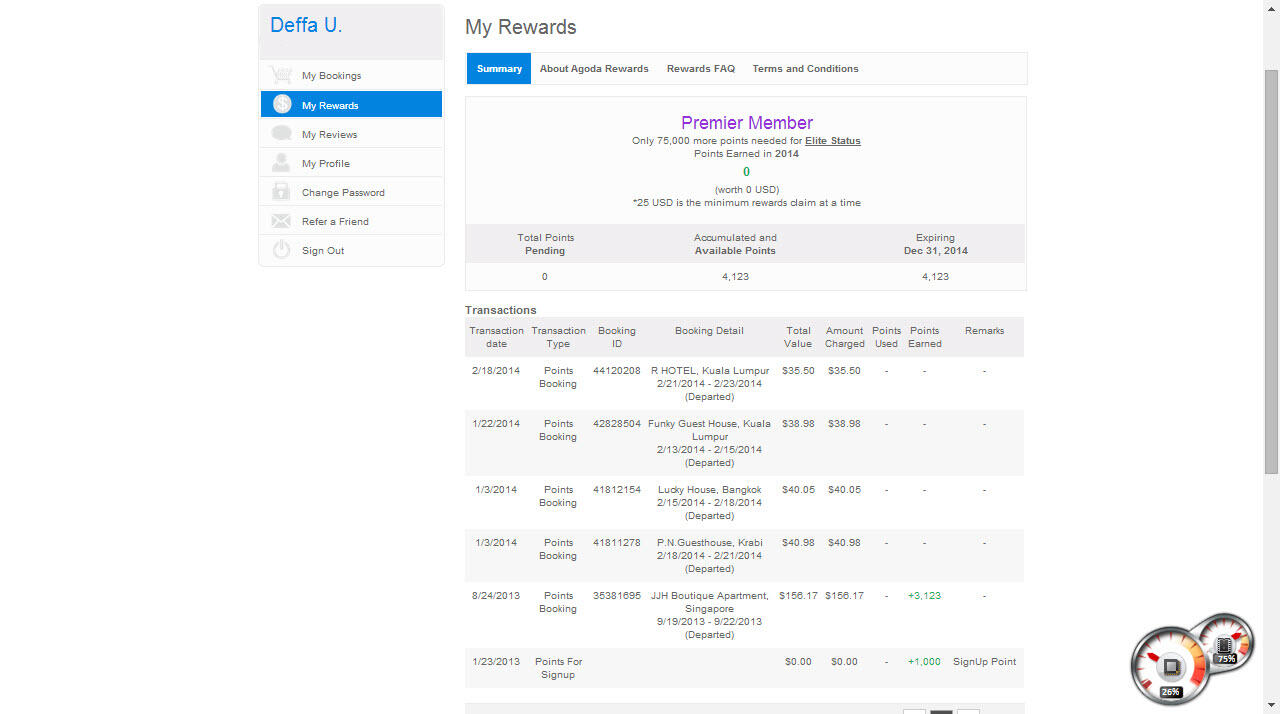This screenshot has height=714, width=1280.
Task: Open the About Agoda Rewards tab
Action: coord(594,68)
